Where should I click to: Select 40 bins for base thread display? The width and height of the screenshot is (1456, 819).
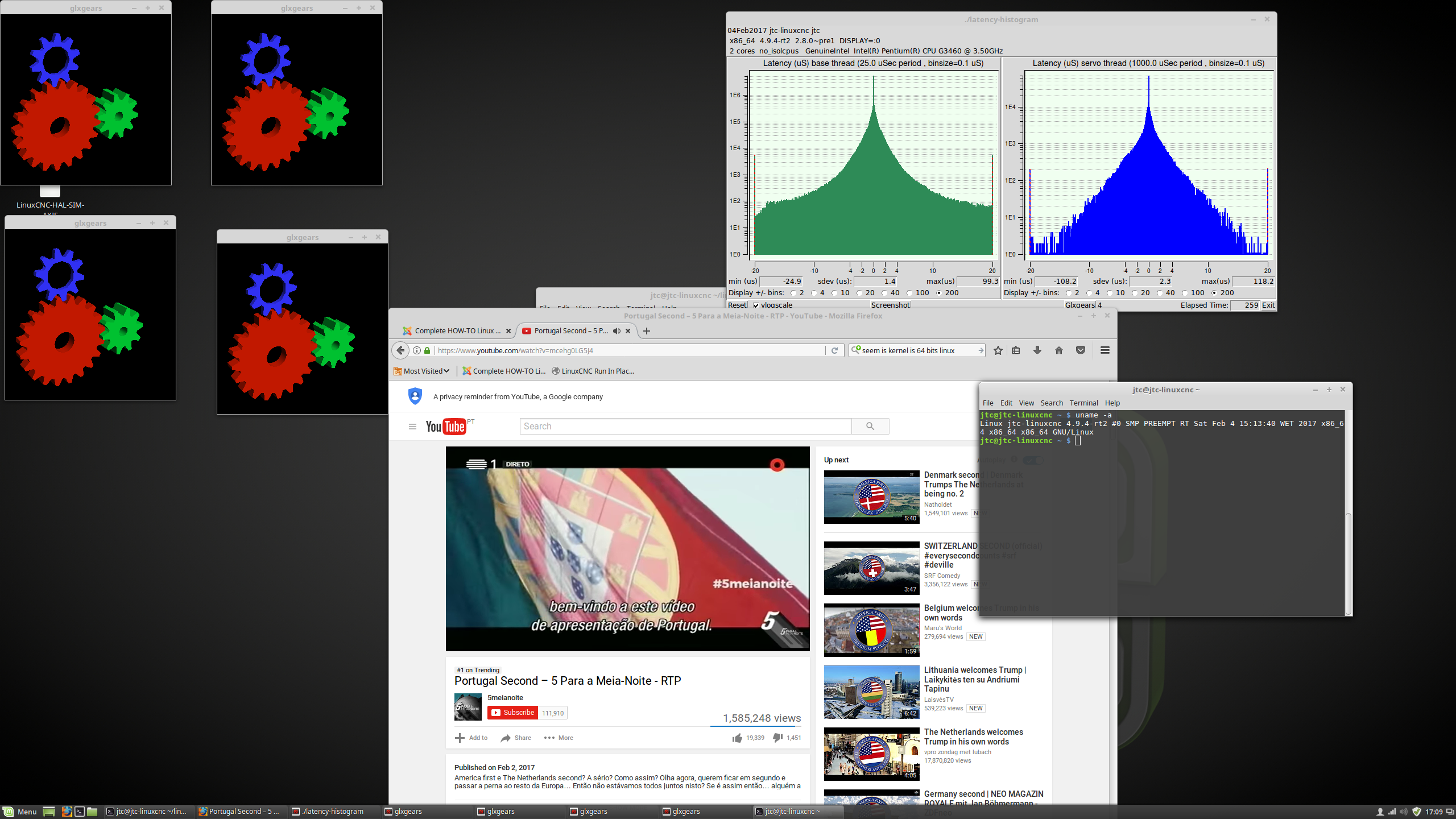[x=884, y=293]
